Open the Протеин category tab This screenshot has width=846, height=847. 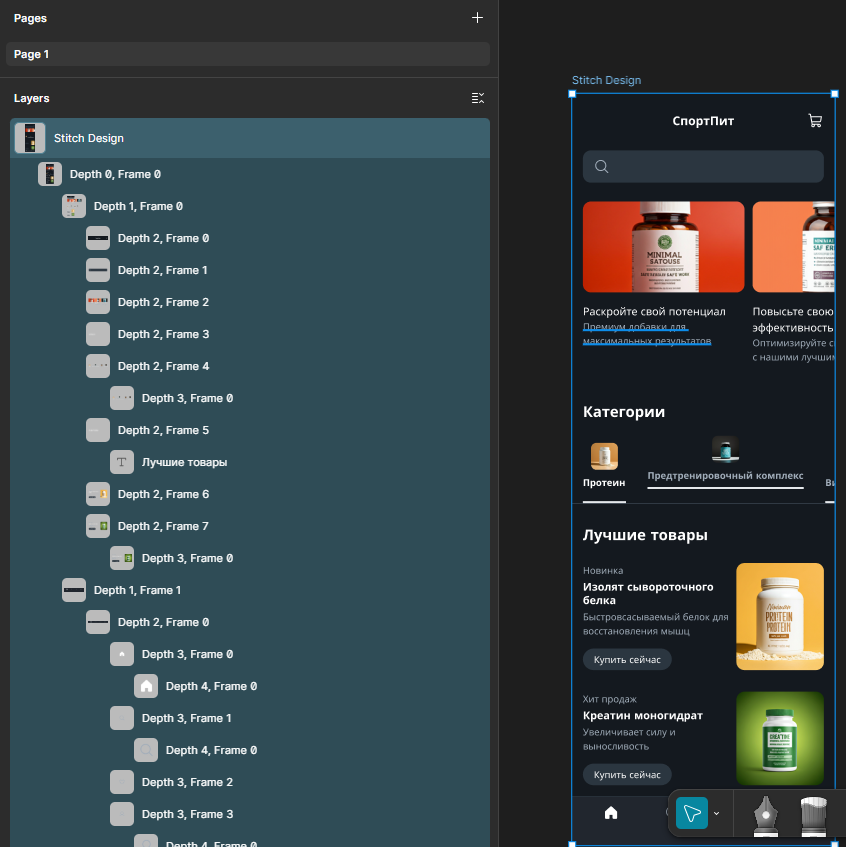click(604, 473)
